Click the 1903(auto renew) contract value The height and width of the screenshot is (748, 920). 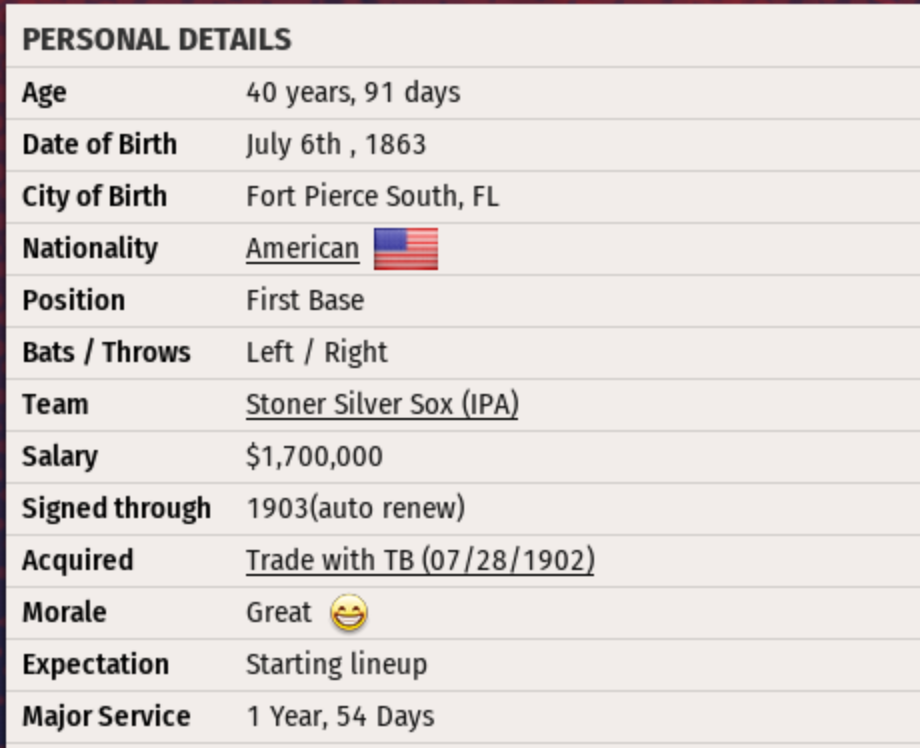point(355,509)
